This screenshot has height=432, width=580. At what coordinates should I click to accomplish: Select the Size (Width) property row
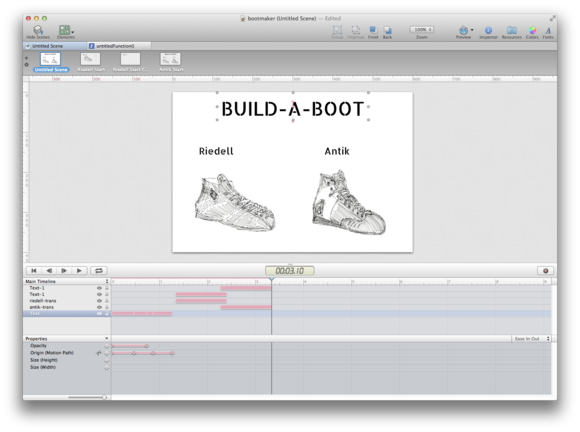(x=67, y=368)
